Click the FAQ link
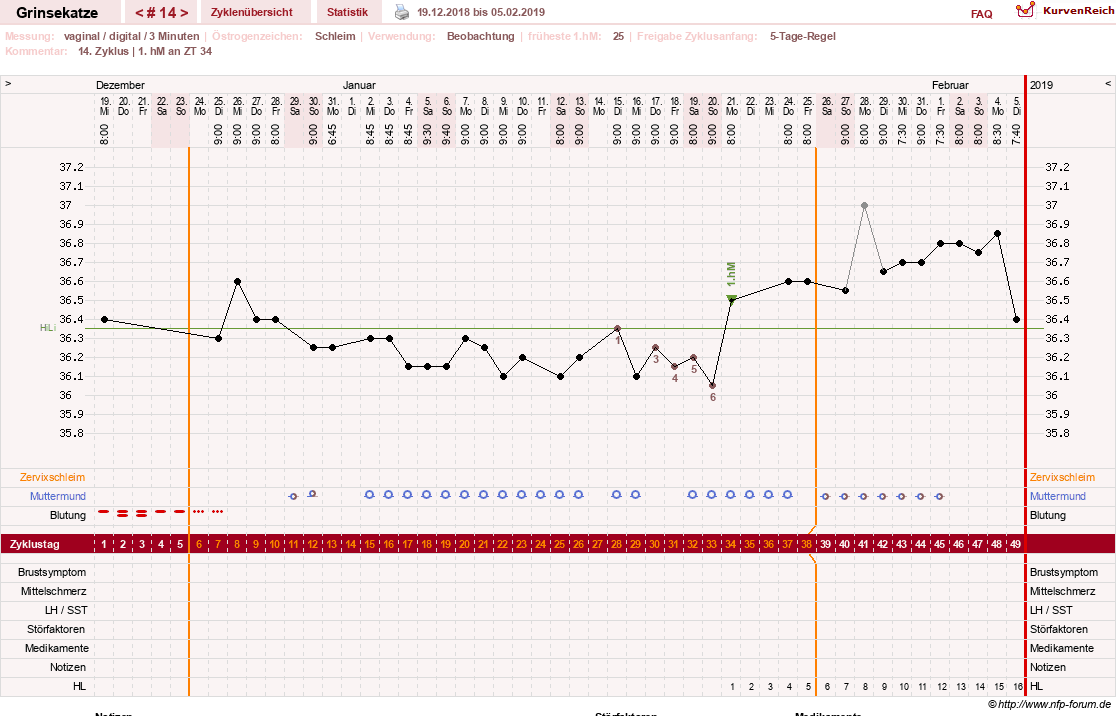This screenshot has height=716, width=1116. point(981,14)
